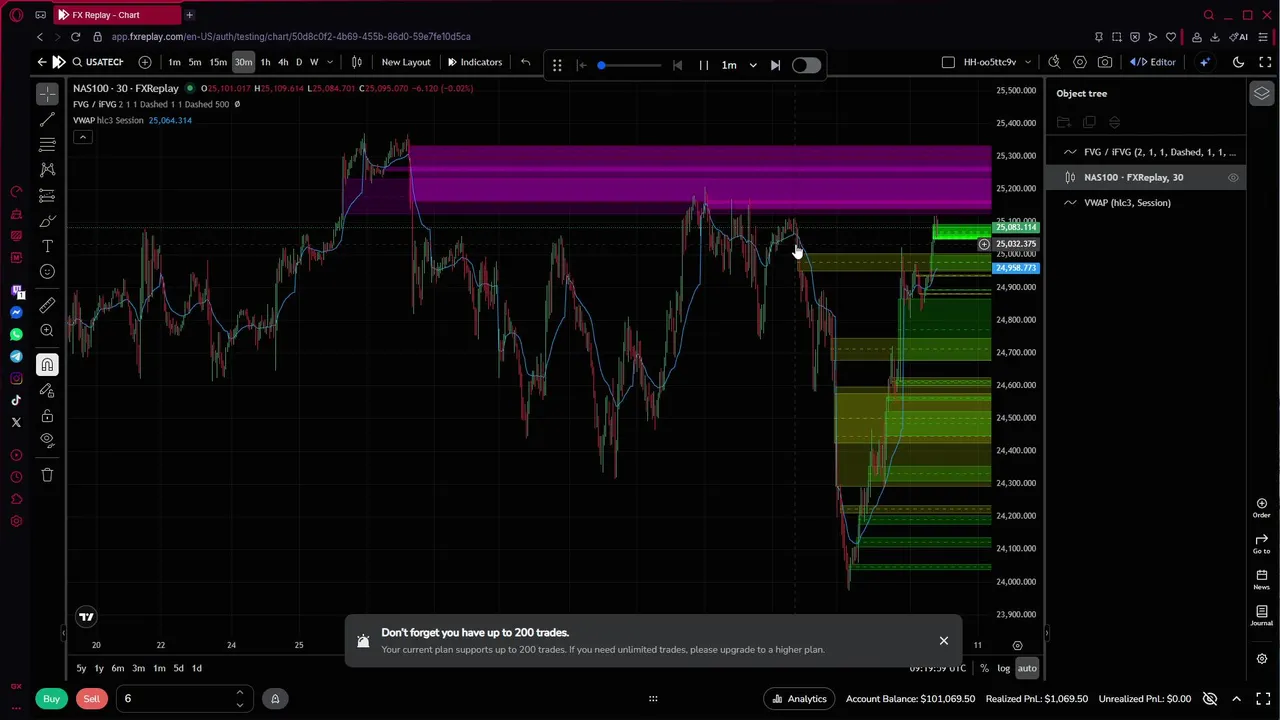Open the candlestick chart style selector

pyautogui.click(x=357, y=62)
